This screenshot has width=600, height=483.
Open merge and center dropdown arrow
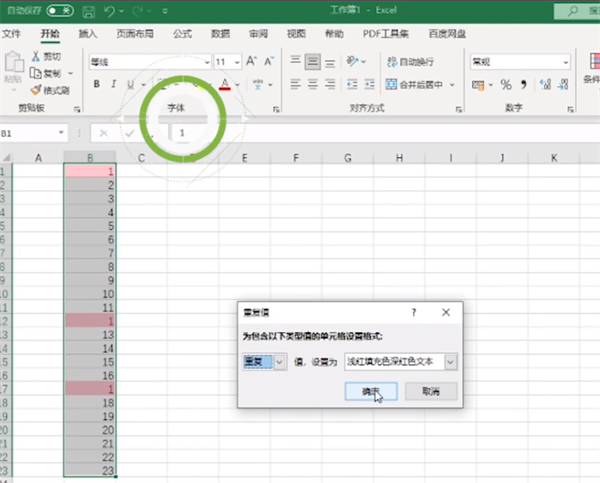452,85
